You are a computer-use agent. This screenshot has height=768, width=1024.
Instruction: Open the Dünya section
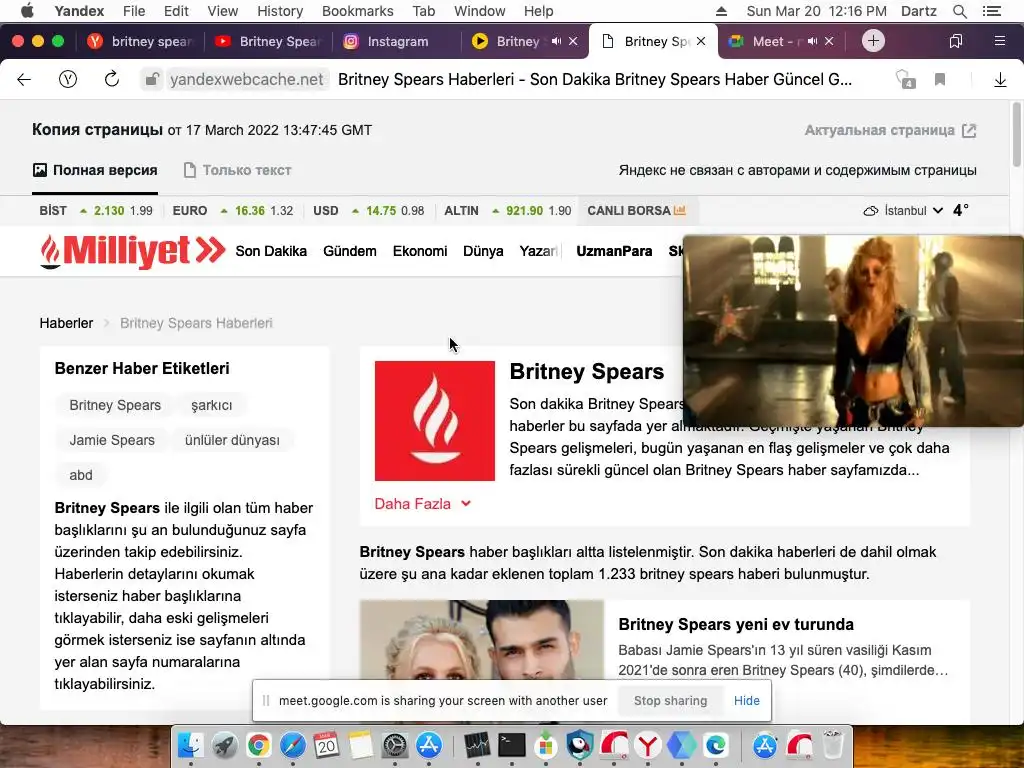[483, 251]
